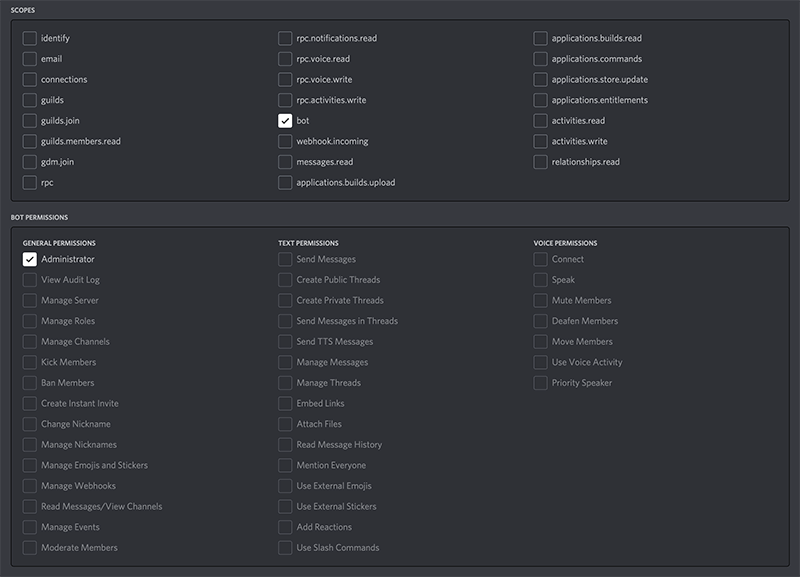800x577 pixels.
Task: Check the applications.commands scope
Action: tap(541, 59)
